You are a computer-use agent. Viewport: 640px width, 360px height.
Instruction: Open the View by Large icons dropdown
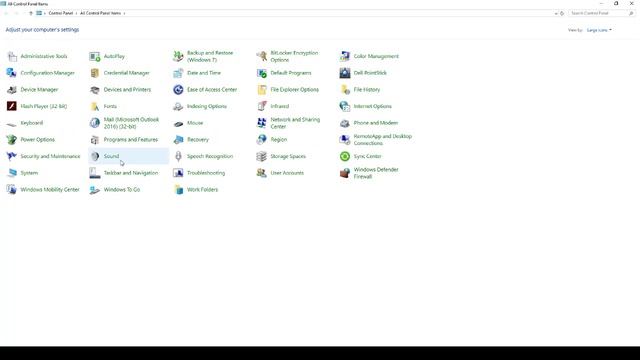coord(599,30)
